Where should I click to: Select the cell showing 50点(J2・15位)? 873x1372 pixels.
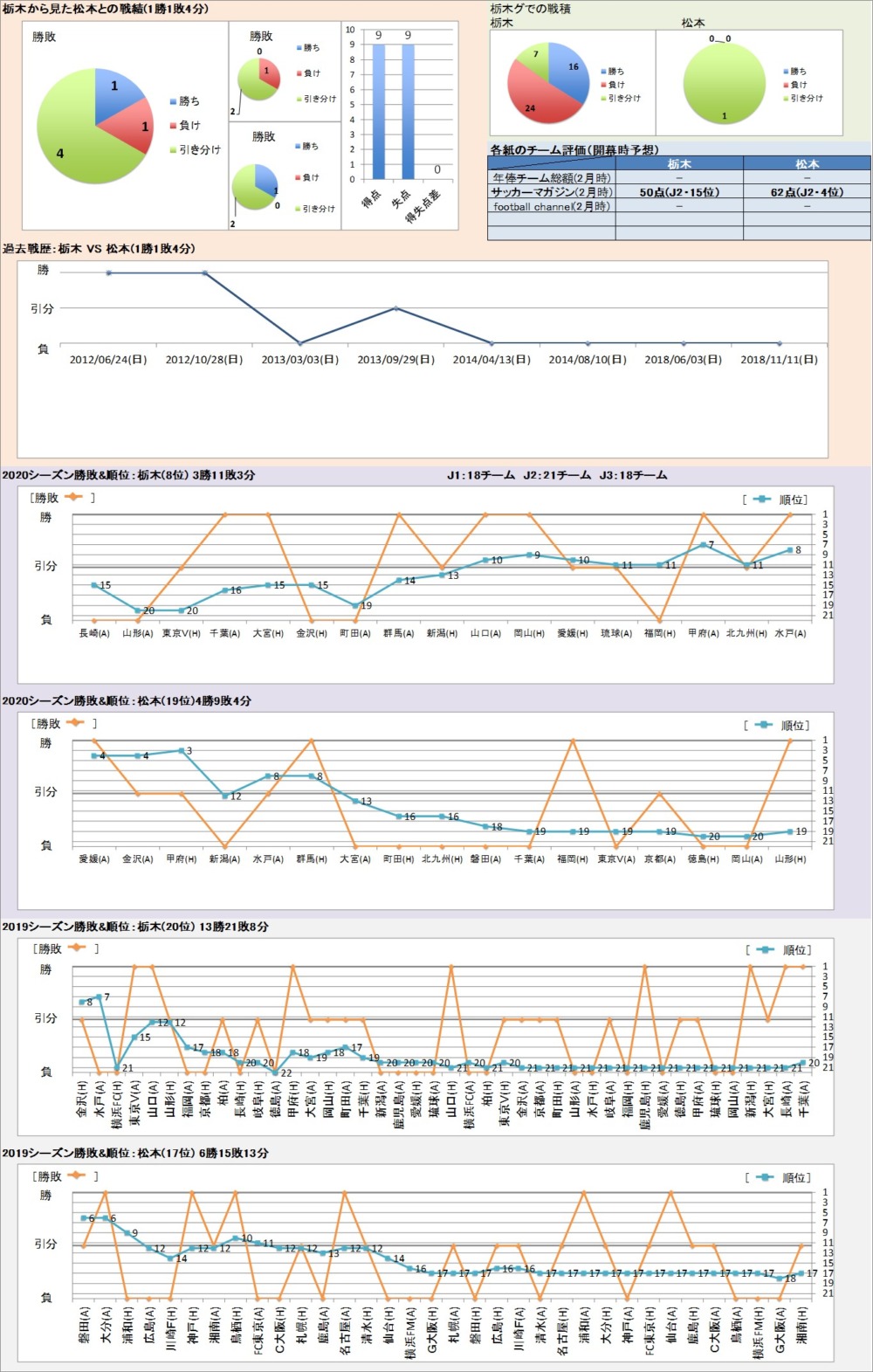coord(678,192)
